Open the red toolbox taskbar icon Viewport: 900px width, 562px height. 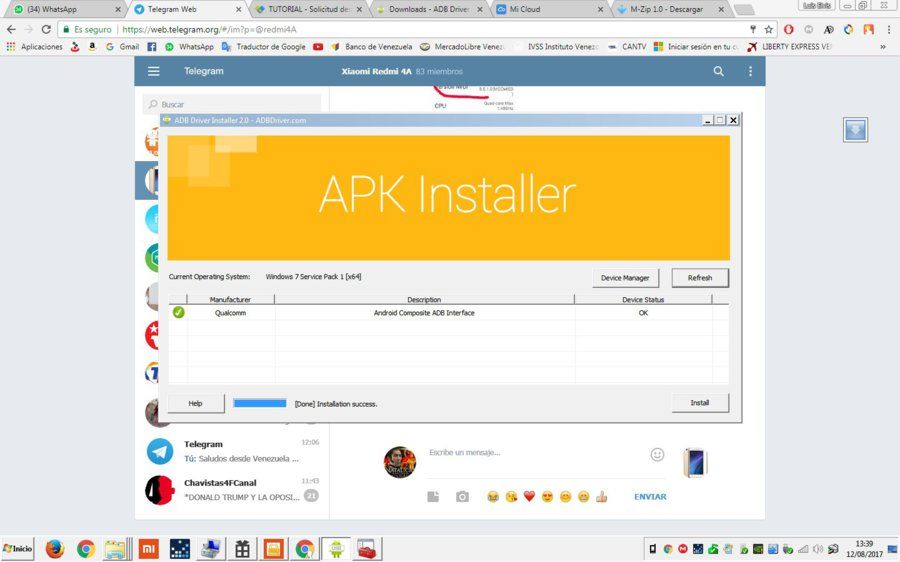click(x=366, y=549)
